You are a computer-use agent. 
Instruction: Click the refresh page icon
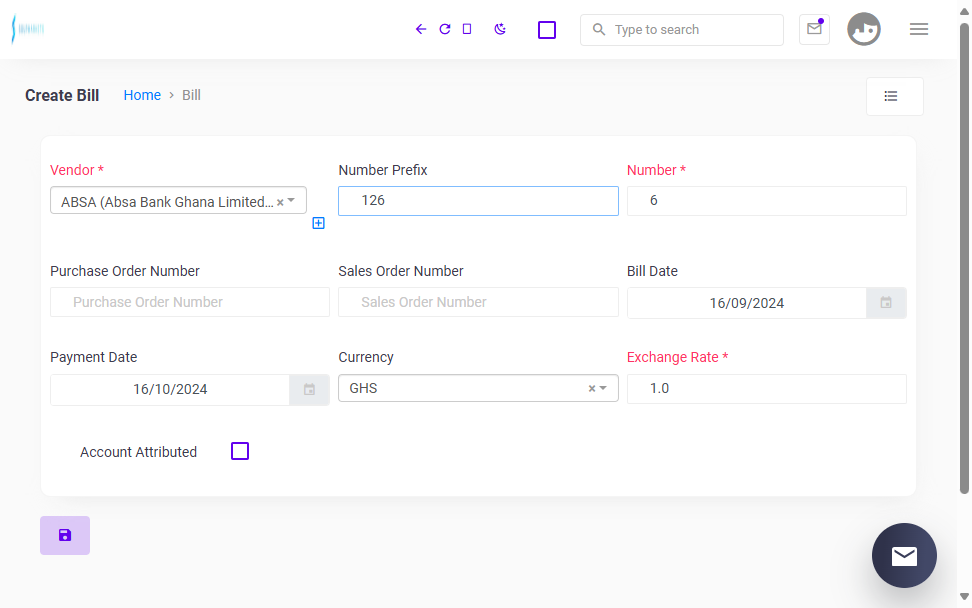coord(444,29)
